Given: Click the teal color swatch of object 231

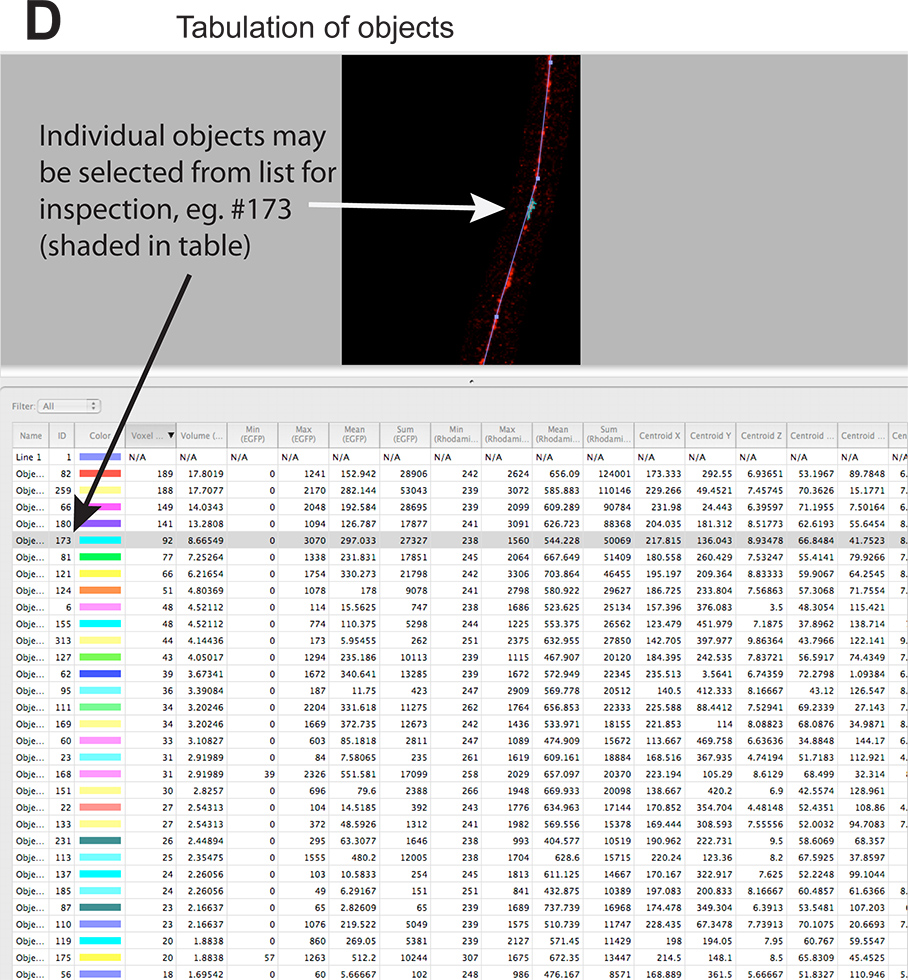Looking at the screenshot, I should (x=100, y=841).
